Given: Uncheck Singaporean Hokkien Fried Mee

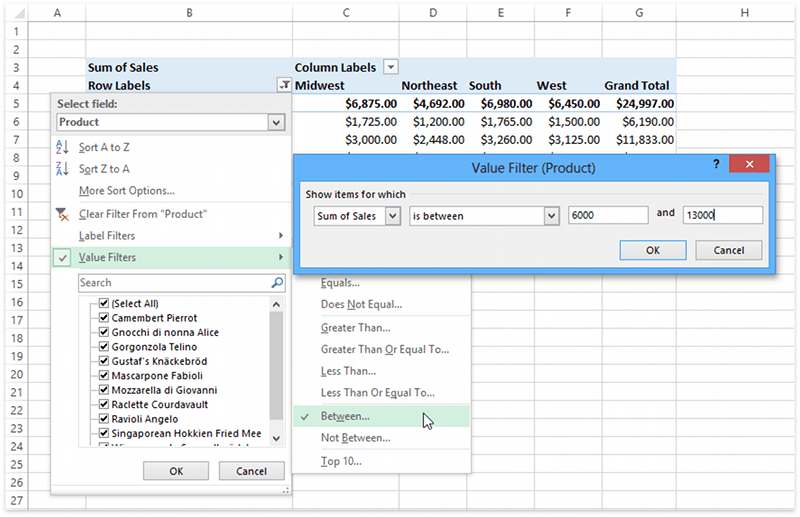Looking at the screenshot, I should pos(104,433).
